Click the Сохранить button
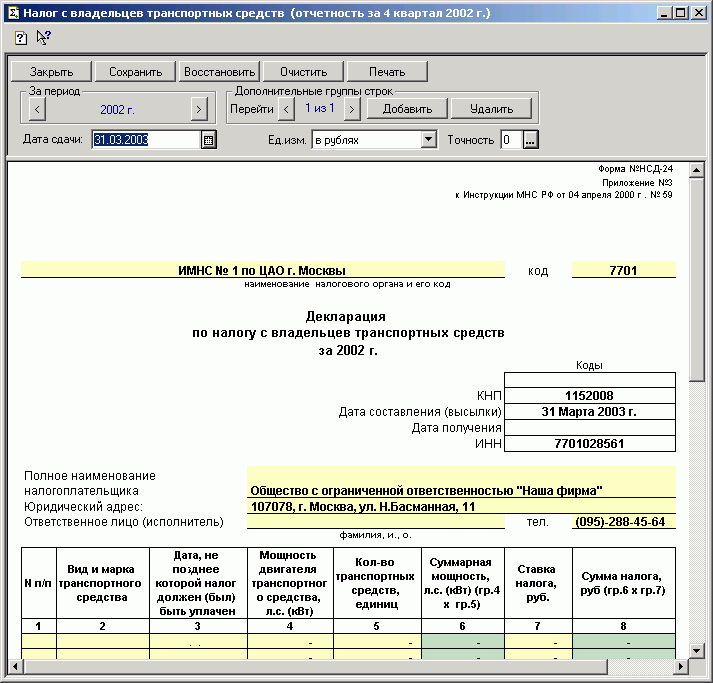Screen dimensions: 713x683 135,72
